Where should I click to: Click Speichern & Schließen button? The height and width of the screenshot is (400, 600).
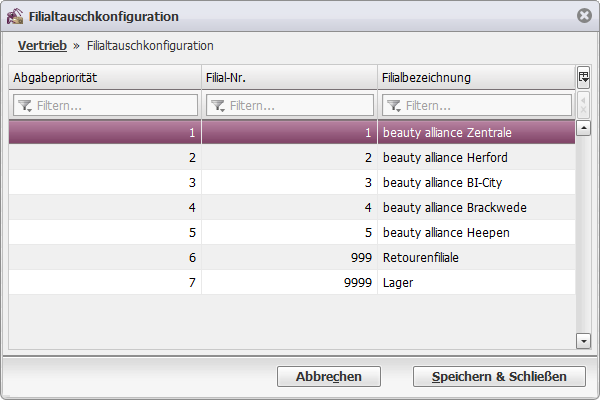tap(499, 376)
